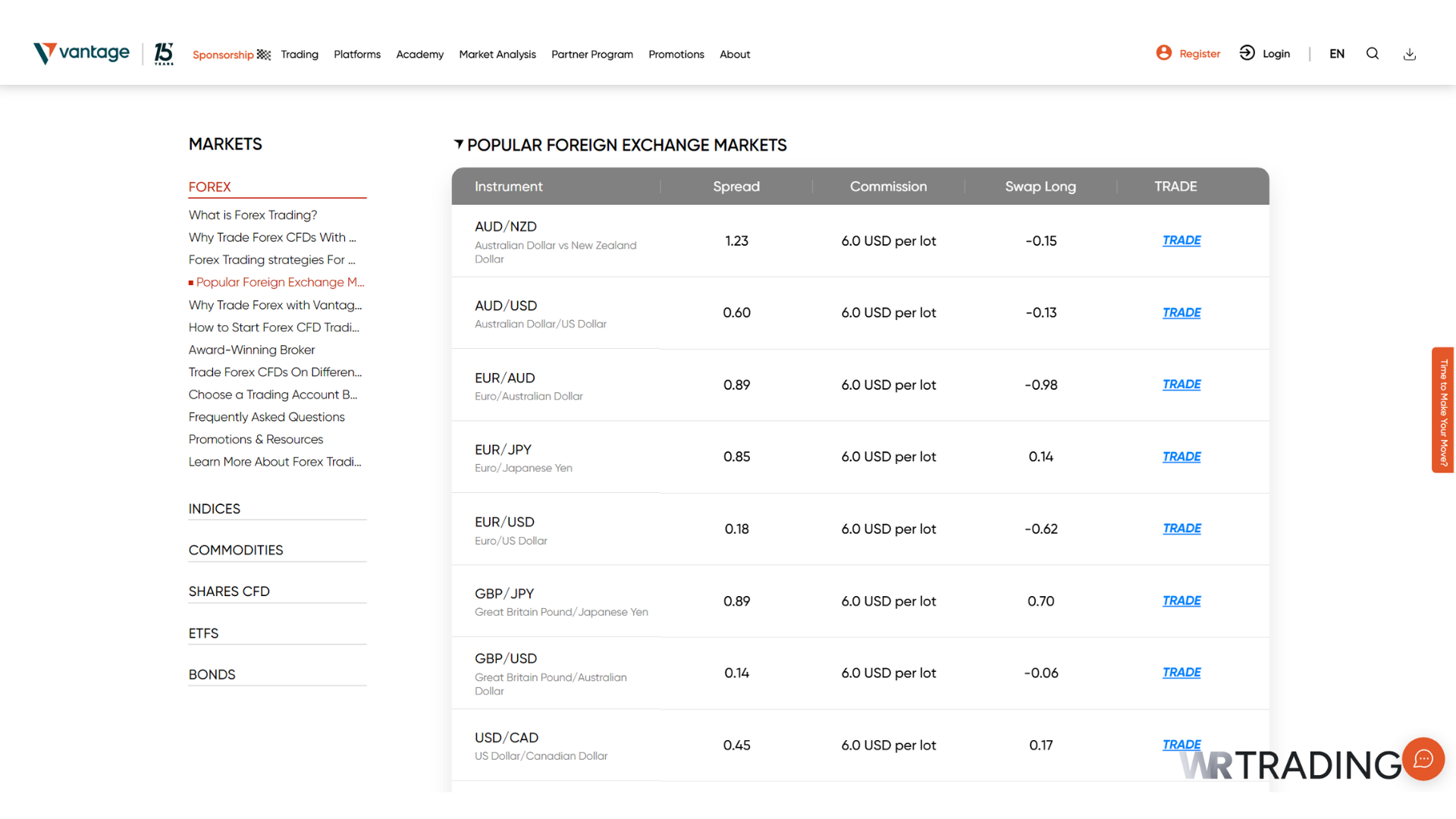Open the About menu
1456x819 pixels.
pos(735,55)
